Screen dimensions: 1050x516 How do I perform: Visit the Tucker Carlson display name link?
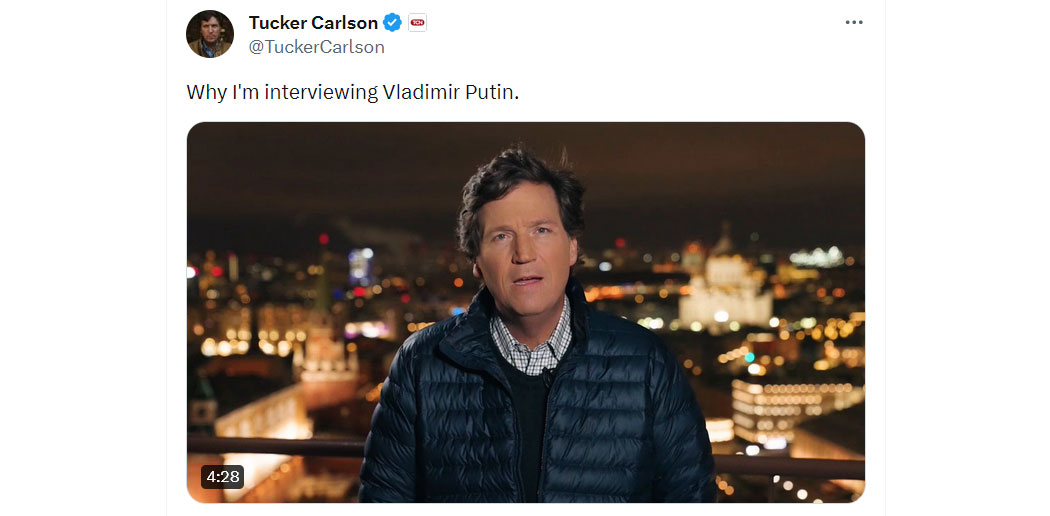pyautogui.click(x=313, y=23)
